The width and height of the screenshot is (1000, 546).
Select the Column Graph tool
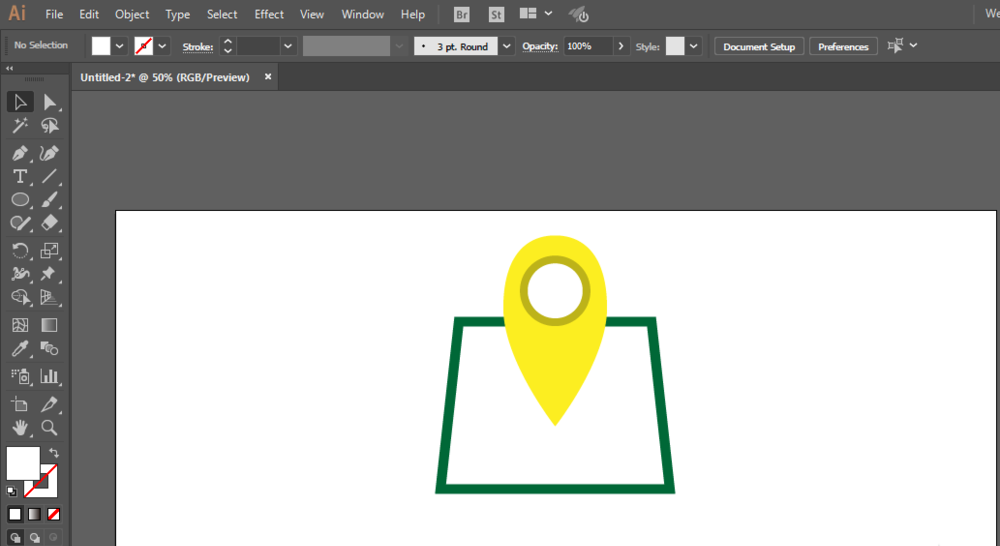[x=49, y=376]
